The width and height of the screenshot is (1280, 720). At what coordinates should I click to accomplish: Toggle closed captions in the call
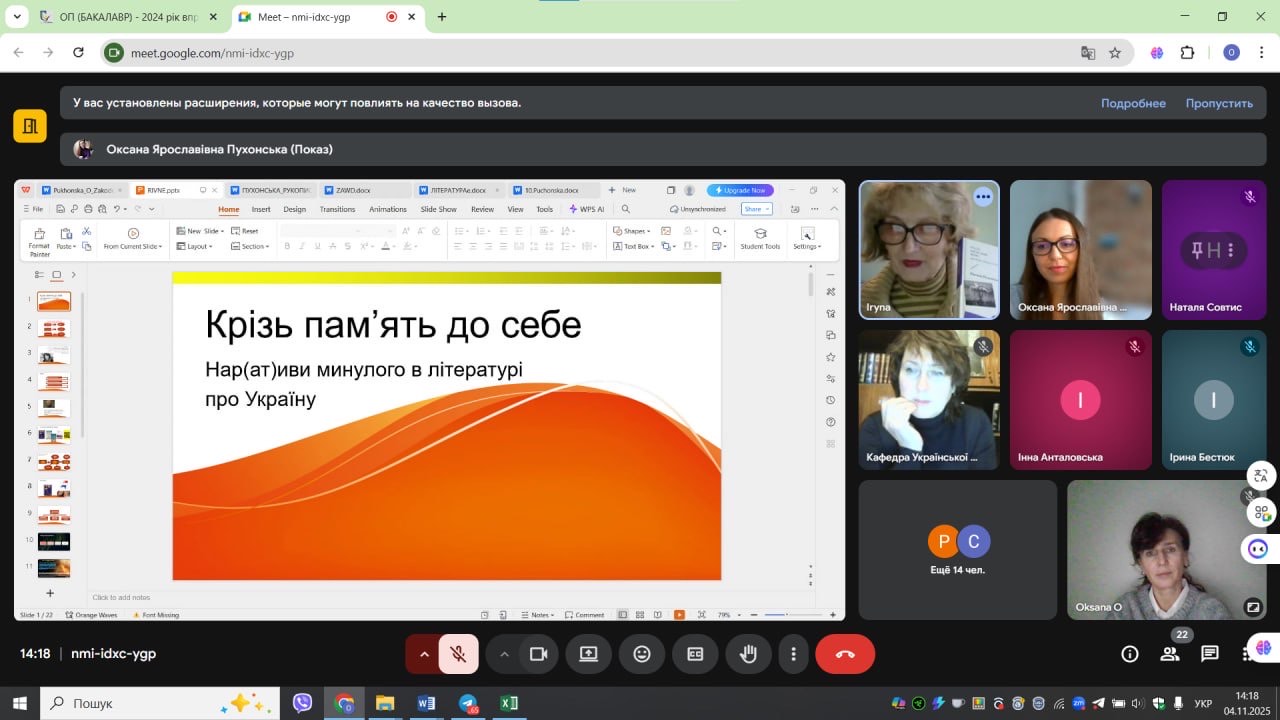(x=695, y=654)
